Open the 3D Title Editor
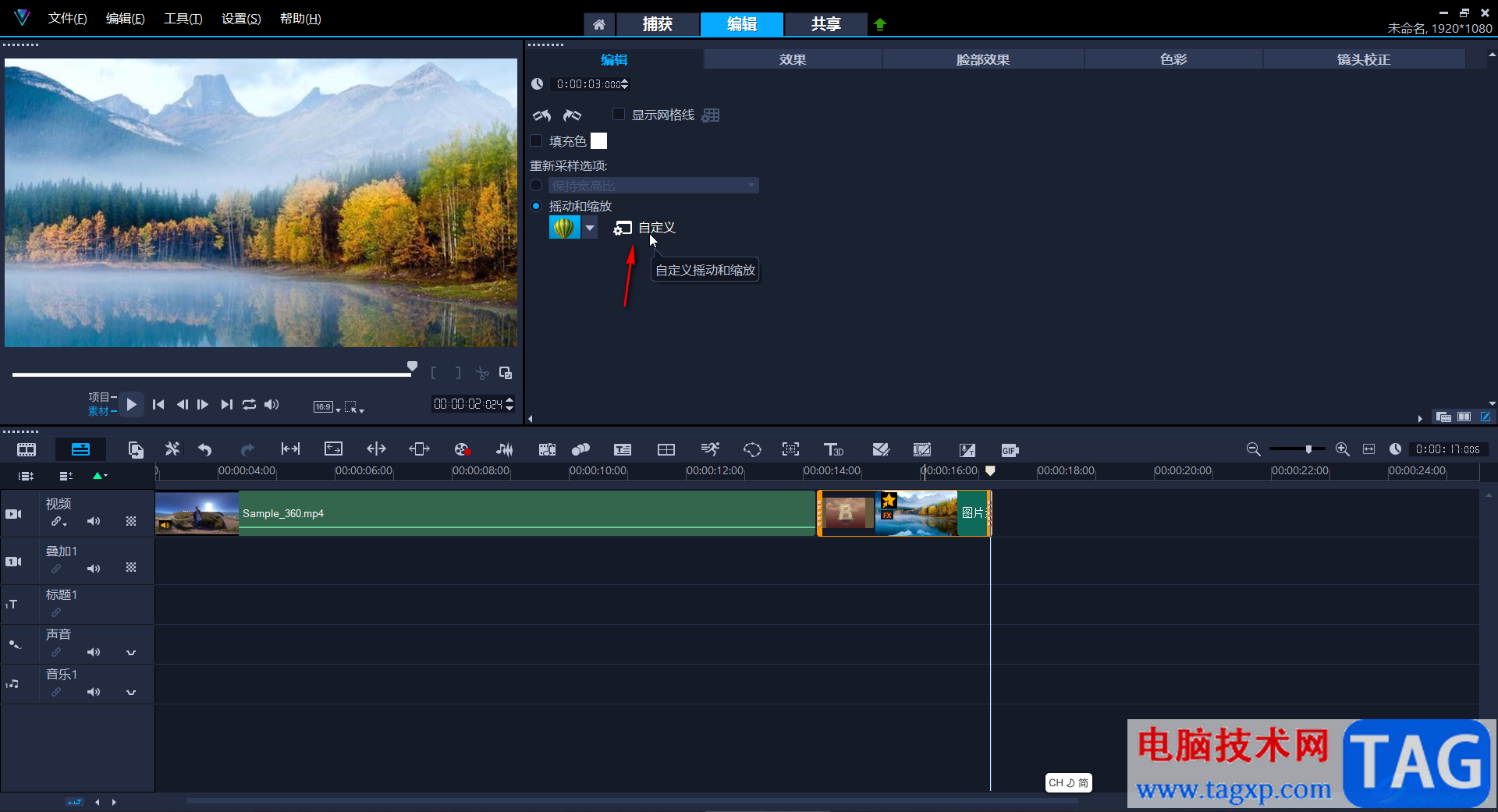Screen dimensions: 1498x812 pyautogui.click(x=833, y=449)
